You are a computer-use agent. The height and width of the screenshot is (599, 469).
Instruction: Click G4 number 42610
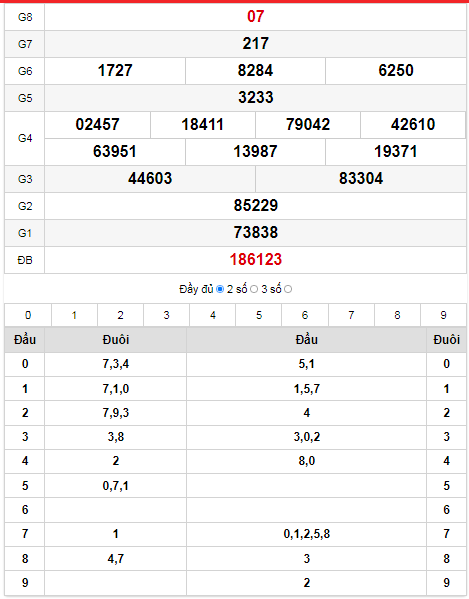(x=413, y=125)
